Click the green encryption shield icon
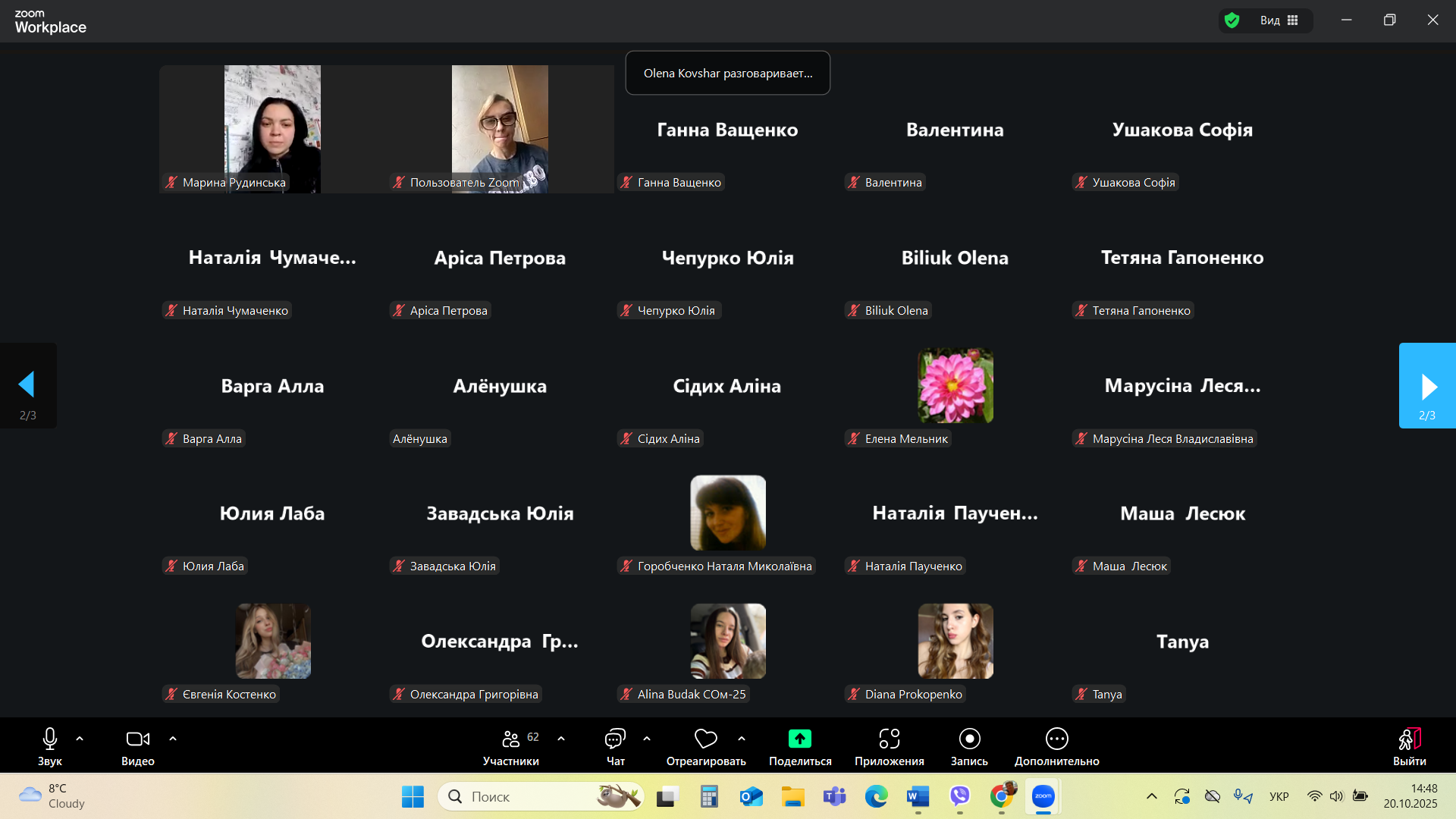The width and height of the screenshot is (1456, 819). point(1232,20)
